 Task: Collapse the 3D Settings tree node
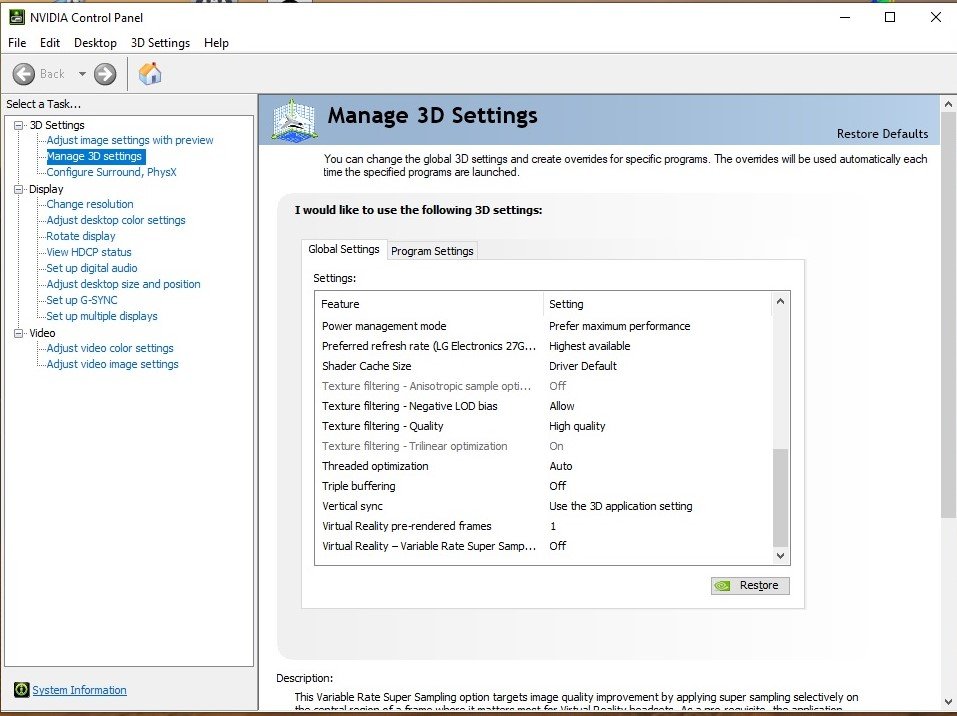pyautogui.click(x=19, y=125)
